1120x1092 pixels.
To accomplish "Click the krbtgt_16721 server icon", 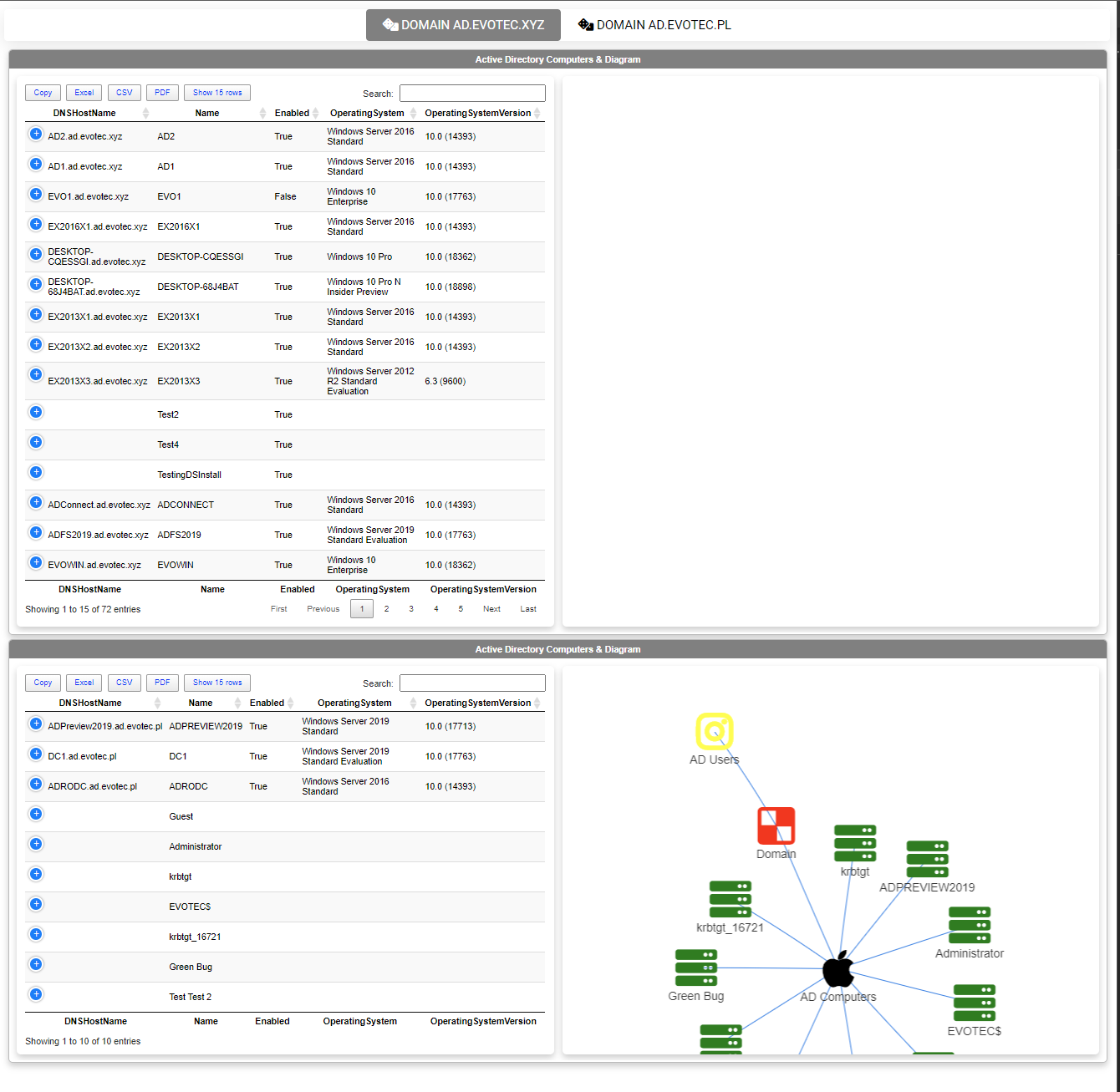I will tap(730, 900).
